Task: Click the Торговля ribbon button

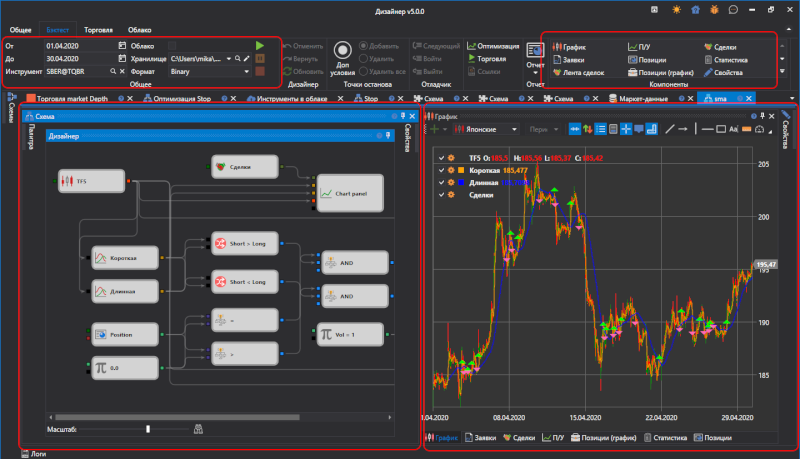Action: click(x=487, y=59)
